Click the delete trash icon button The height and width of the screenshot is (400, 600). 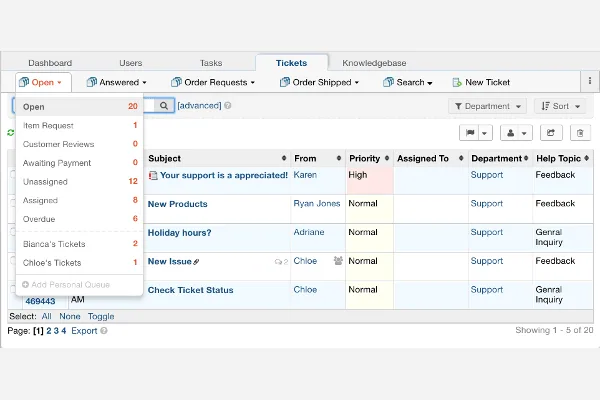click(580, 133)
